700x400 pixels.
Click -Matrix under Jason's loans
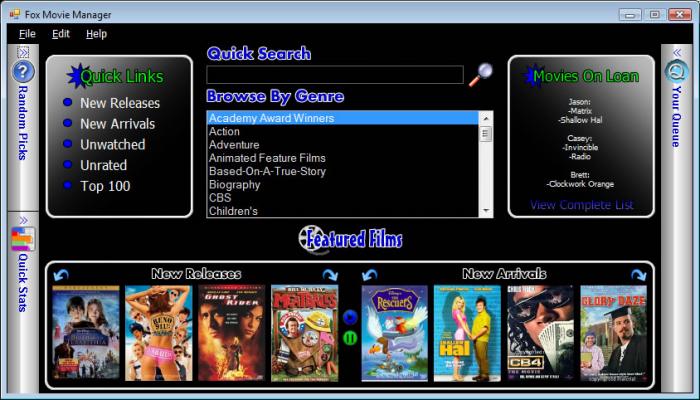(x=580, y=111)
